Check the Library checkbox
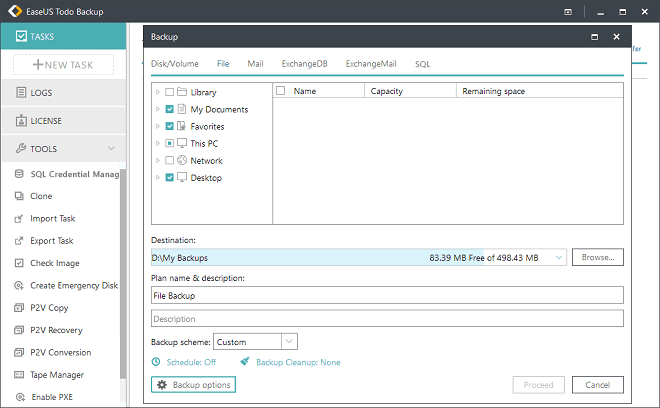Image resolution: width=660 pixels, height=408 pixels. [x=169, y=92]
